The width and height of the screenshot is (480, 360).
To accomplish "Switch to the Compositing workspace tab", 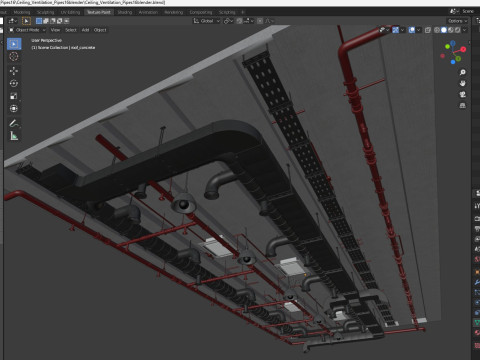I will pos(201,12).
